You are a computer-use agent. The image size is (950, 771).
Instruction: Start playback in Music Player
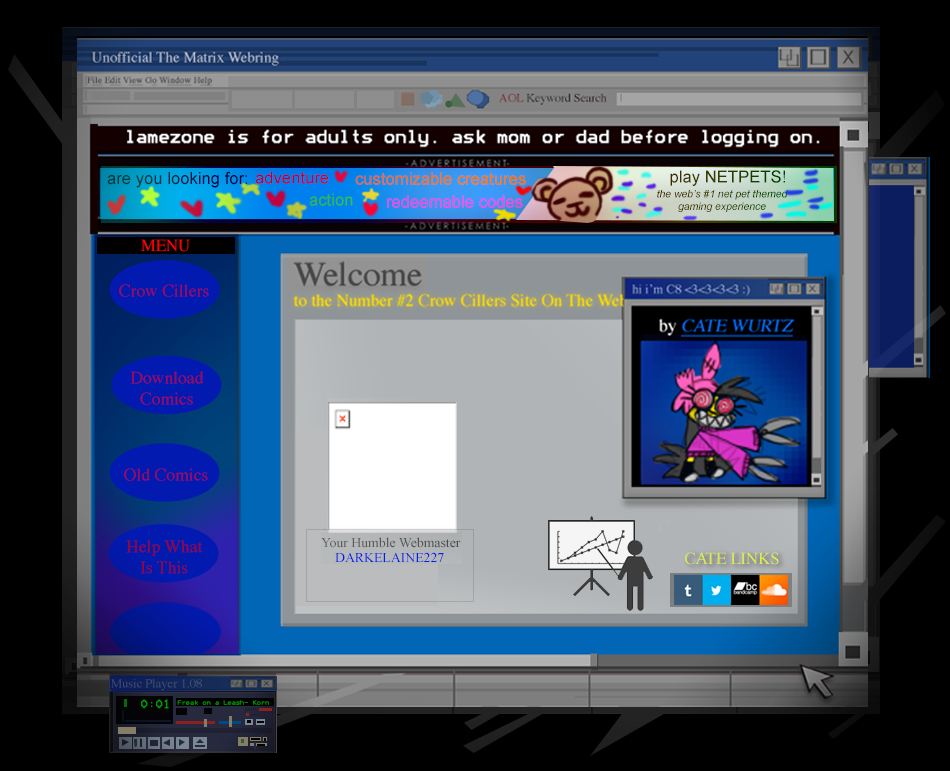click(x=125, y=743)
